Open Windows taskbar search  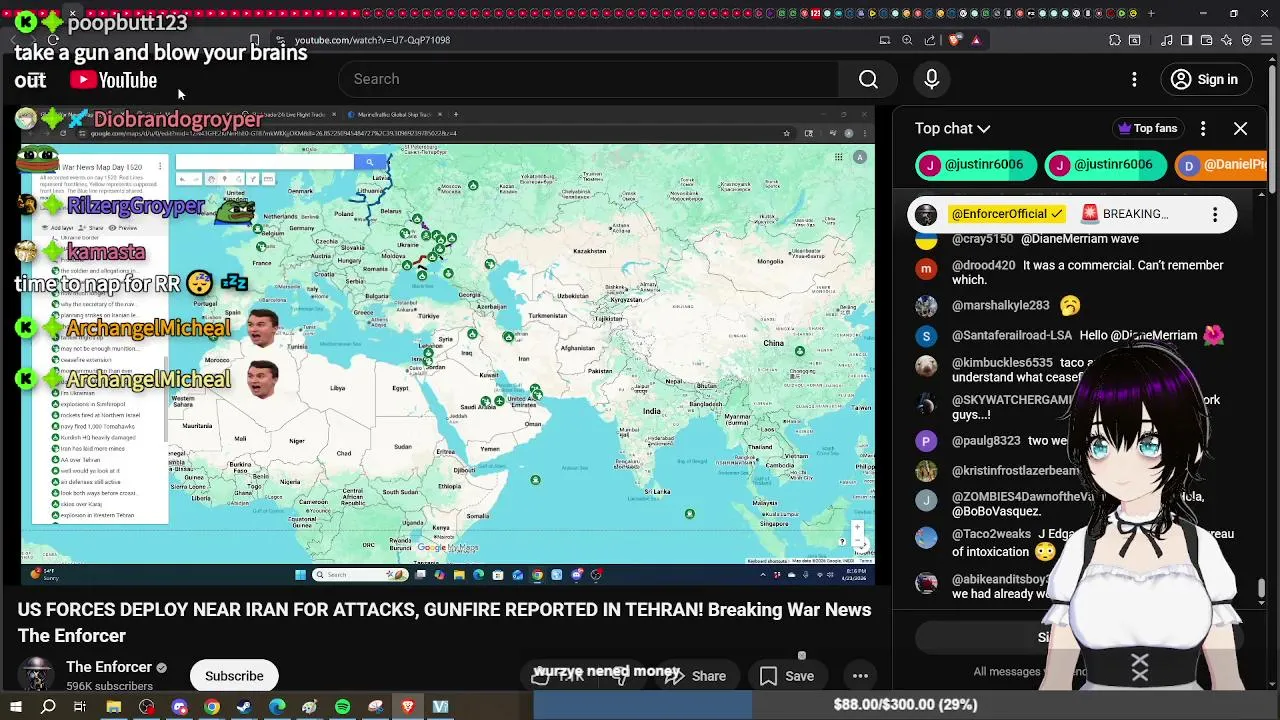48,707
